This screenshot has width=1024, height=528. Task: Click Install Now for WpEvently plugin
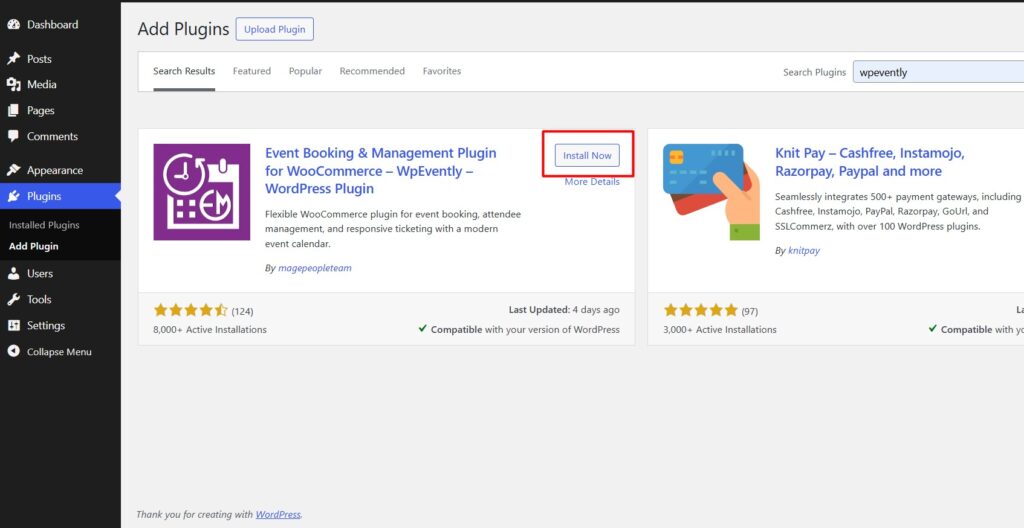point(587,156)
